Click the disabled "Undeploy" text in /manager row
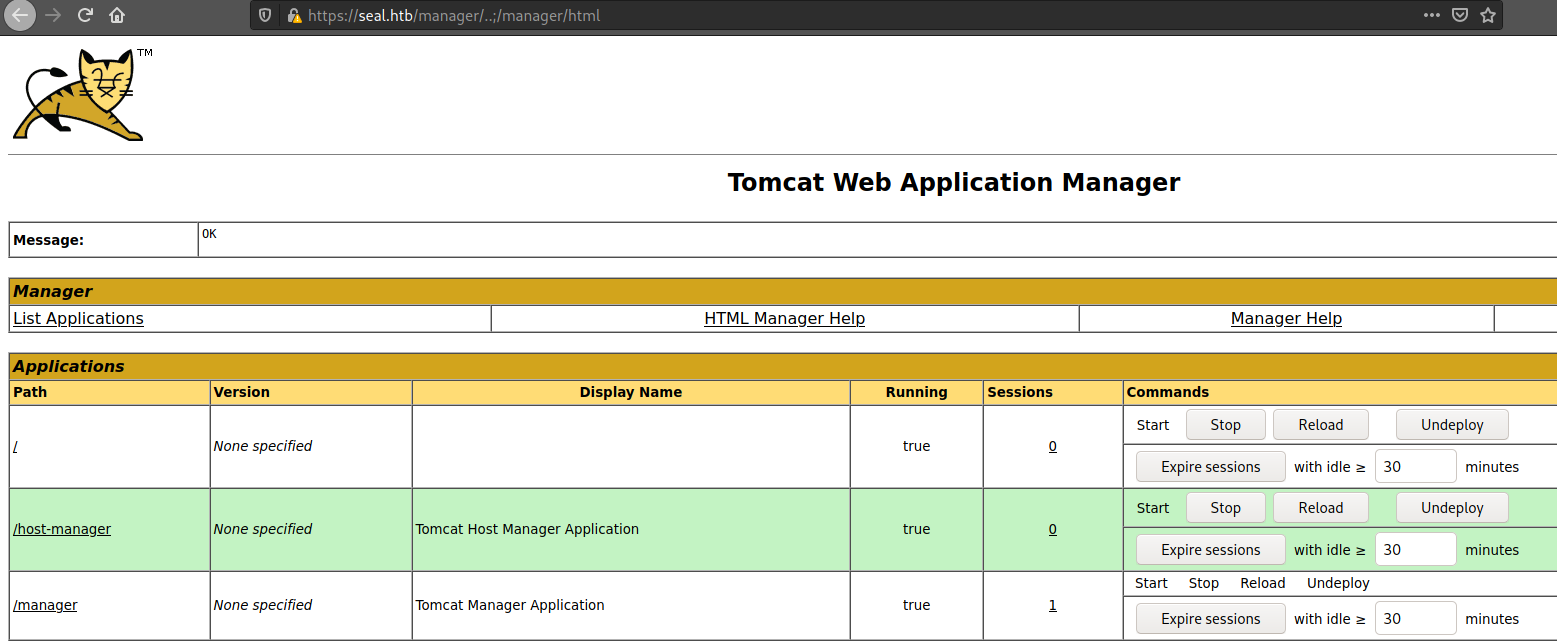Screen dimensions: 1557x643 coord(1338,583)
